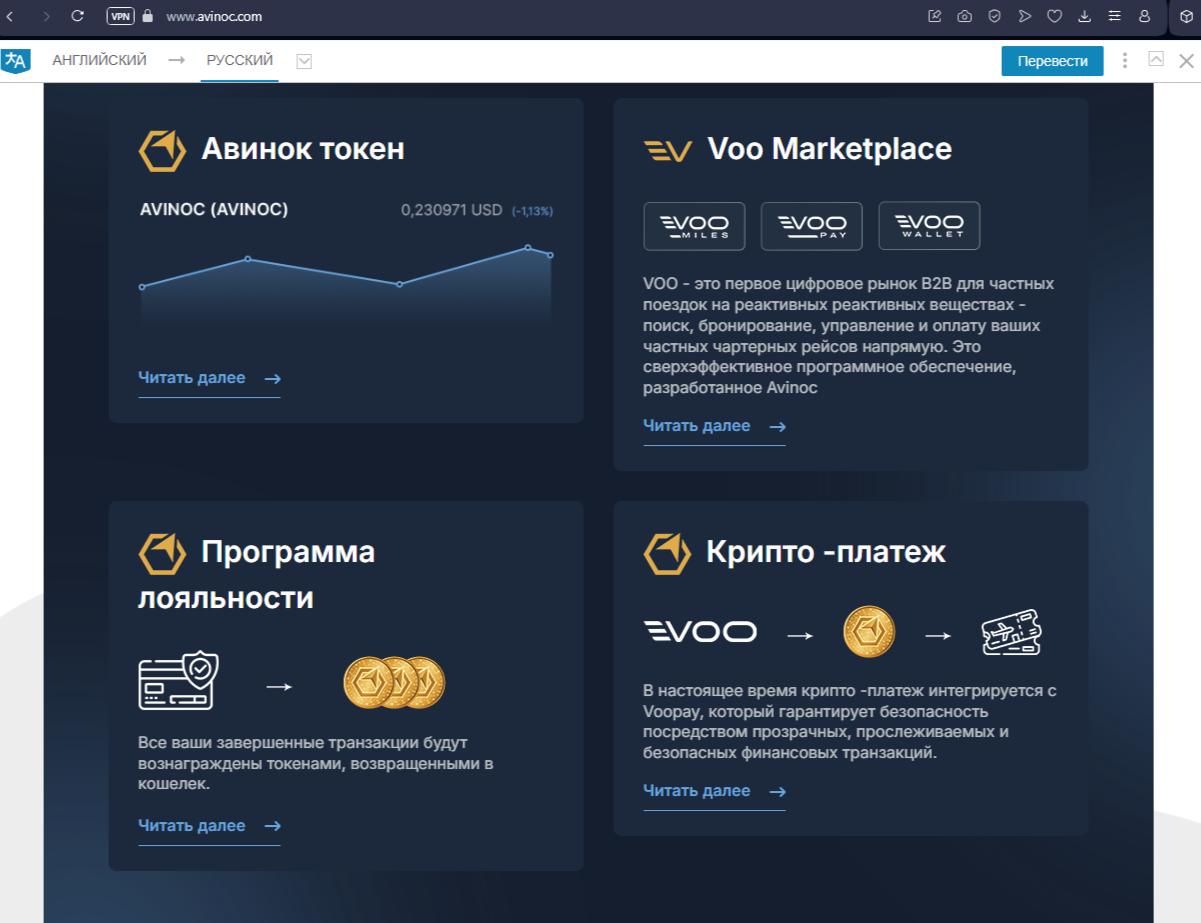
Task: Select the VOO Pay badge
Action: point(811,226)
